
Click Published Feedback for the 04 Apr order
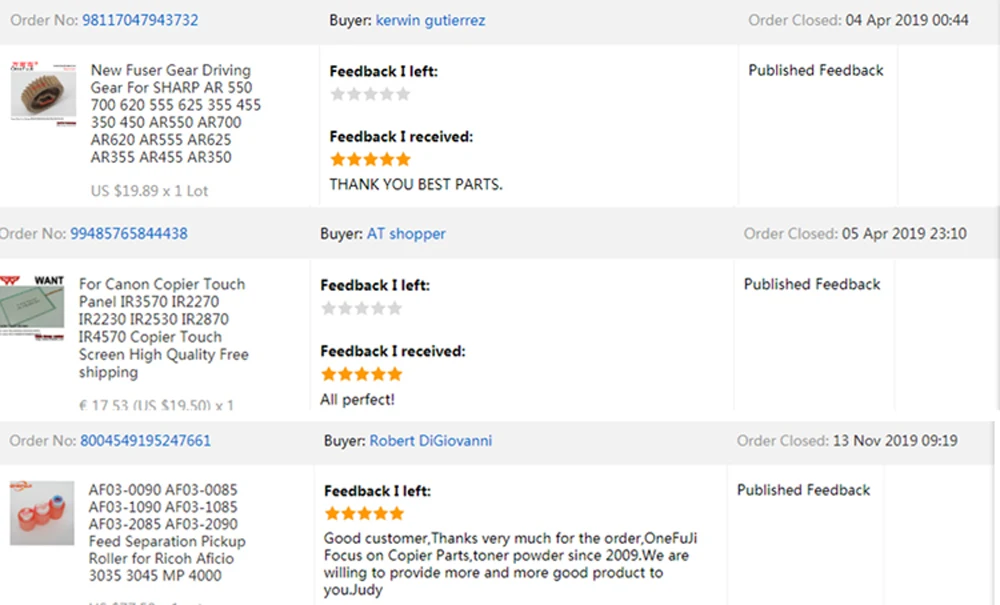816,71
